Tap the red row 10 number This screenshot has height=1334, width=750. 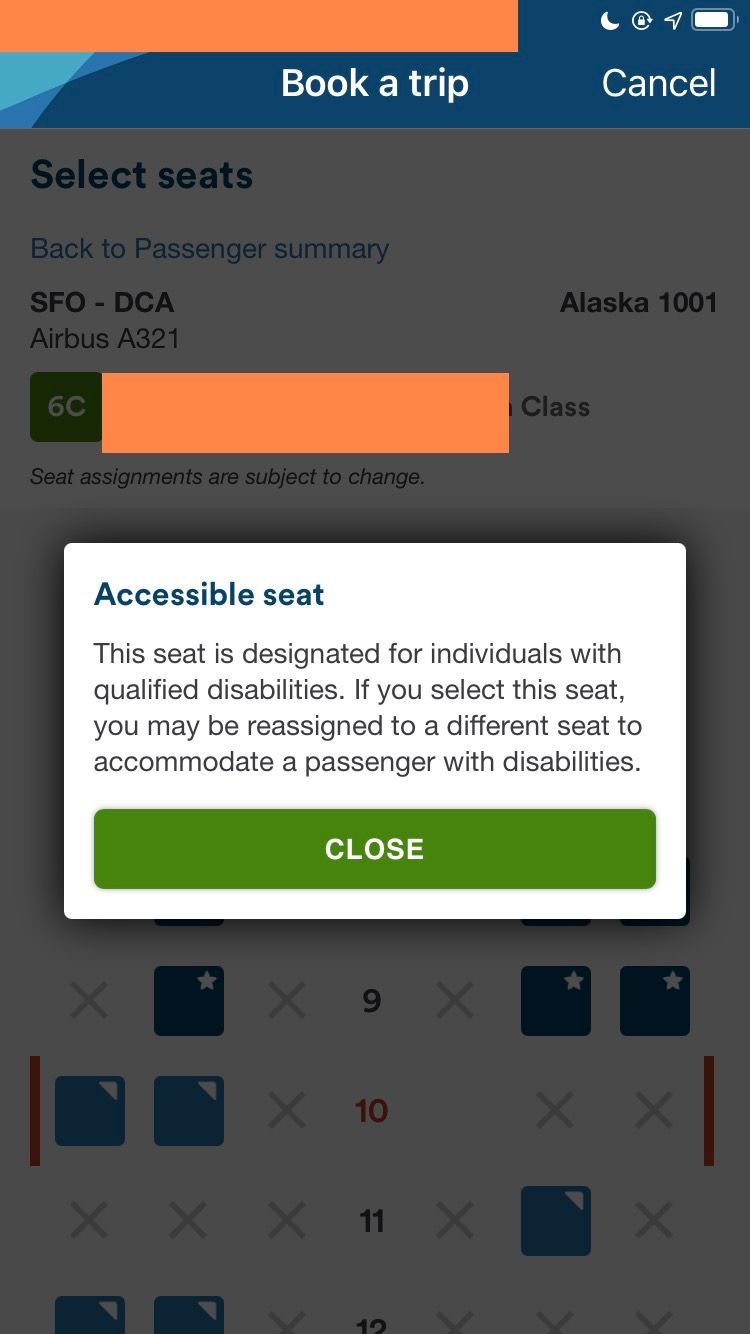click(371, 1110)
